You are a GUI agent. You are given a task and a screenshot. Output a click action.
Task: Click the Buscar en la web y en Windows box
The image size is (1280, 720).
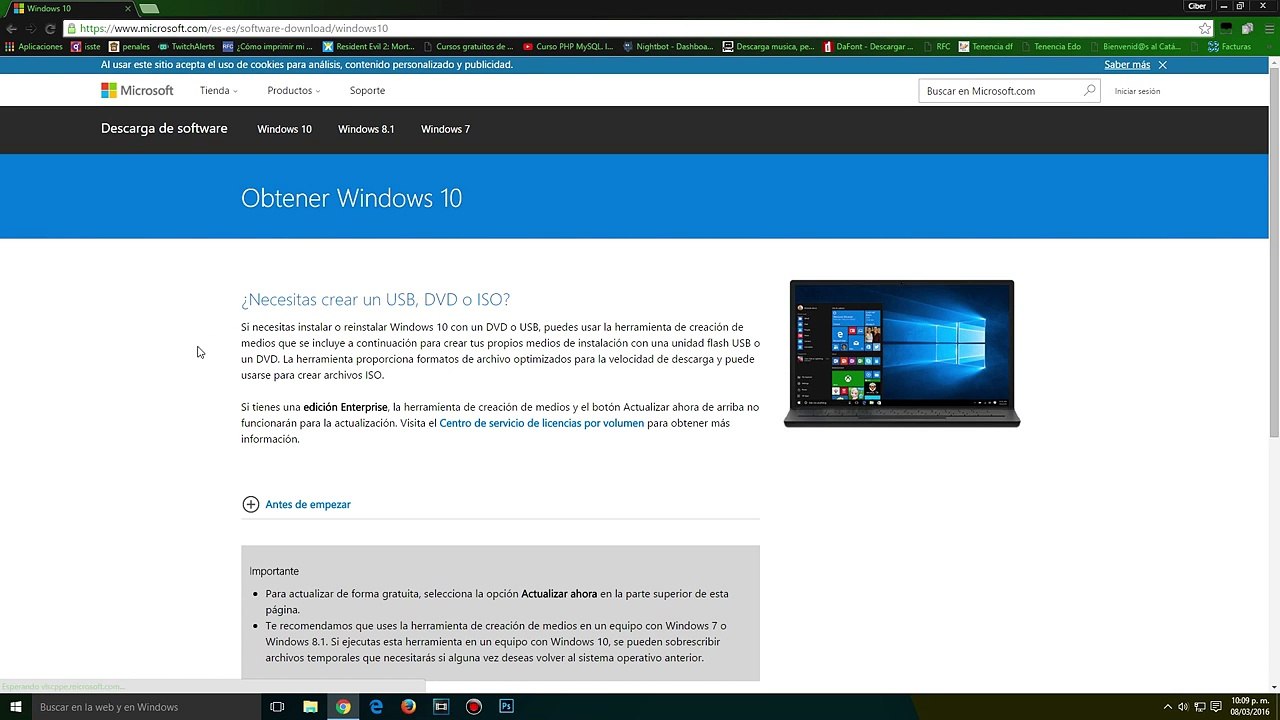145,707
